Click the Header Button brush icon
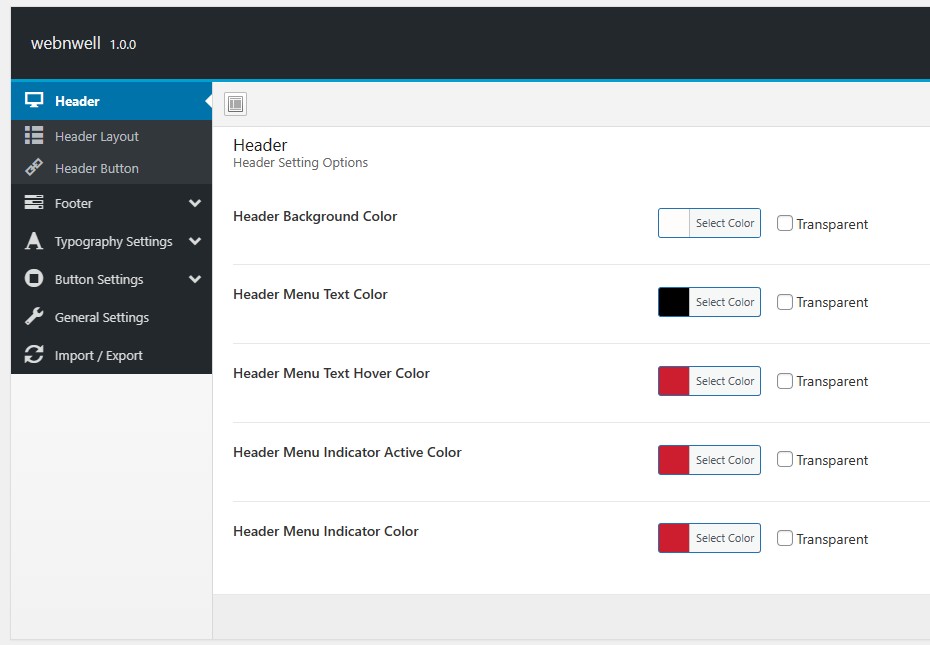The height and width of the screenshot is (645, 930). click(36, 168)
